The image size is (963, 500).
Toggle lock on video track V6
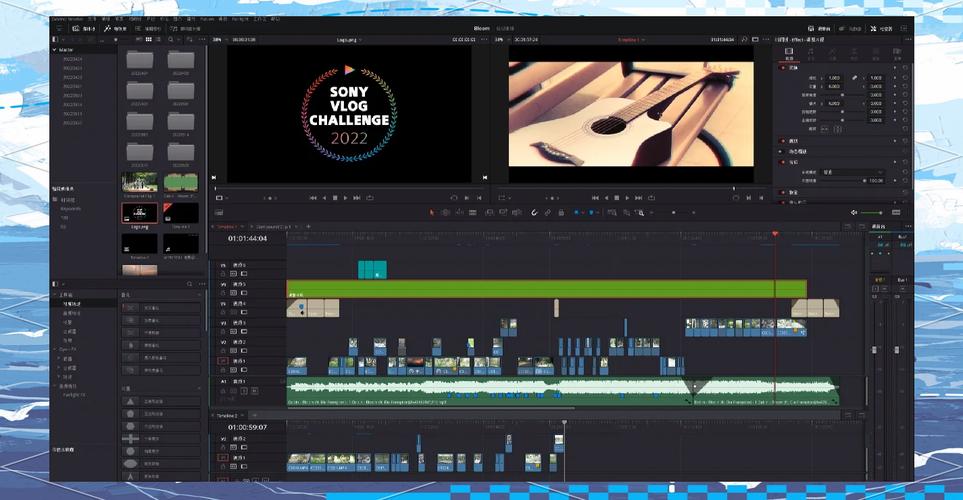[x=223, y=273]
